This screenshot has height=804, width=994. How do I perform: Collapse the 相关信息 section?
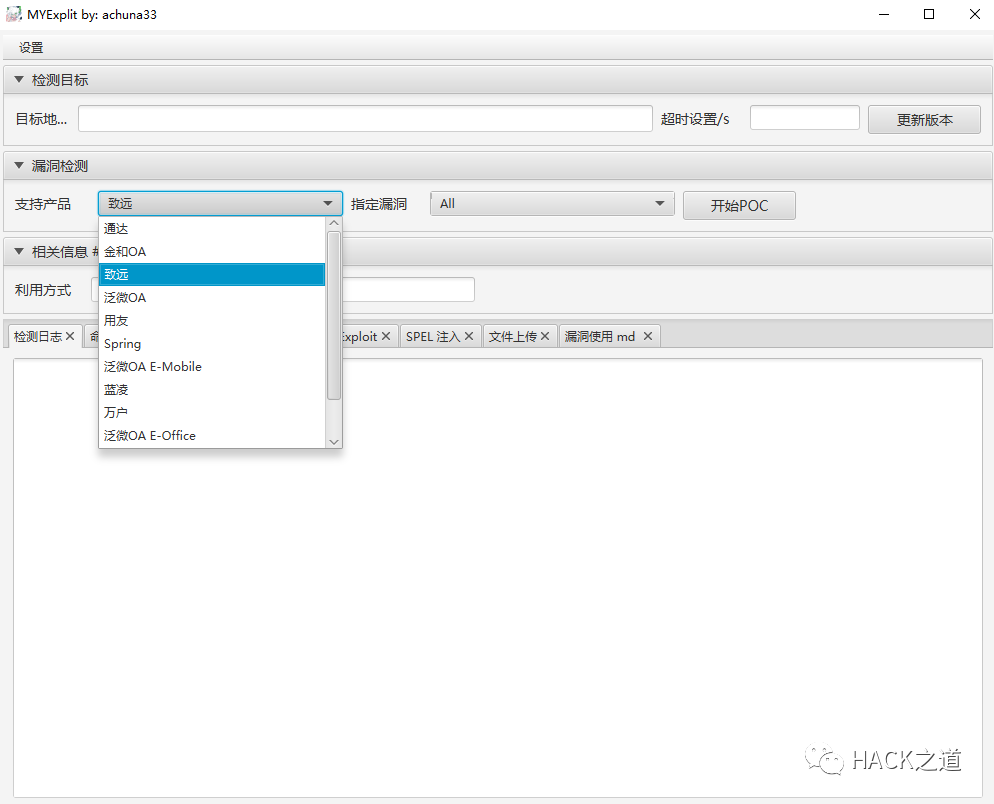(x=19, y=252)
